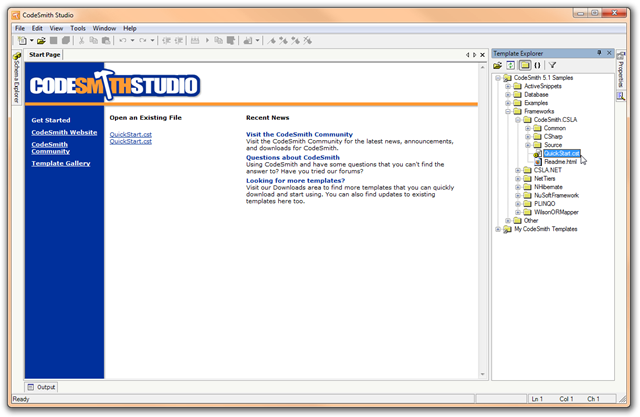The height and width of the screenshot is (417, 640).
Task: Open the New document dropdown arrow
Action: pyautogui.click(x=31, y=40)
